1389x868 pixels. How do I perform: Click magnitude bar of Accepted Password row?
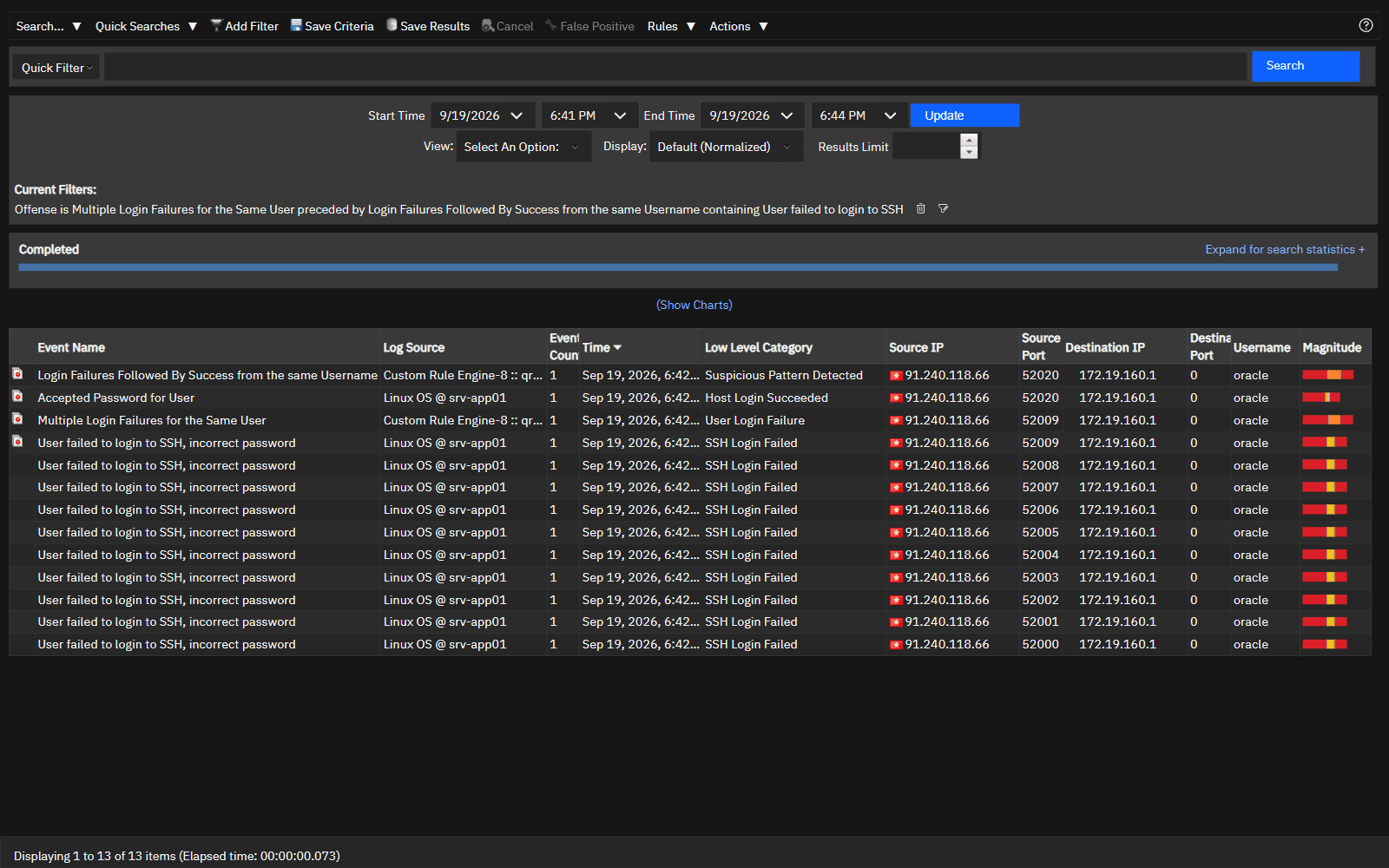point(1321,398)
